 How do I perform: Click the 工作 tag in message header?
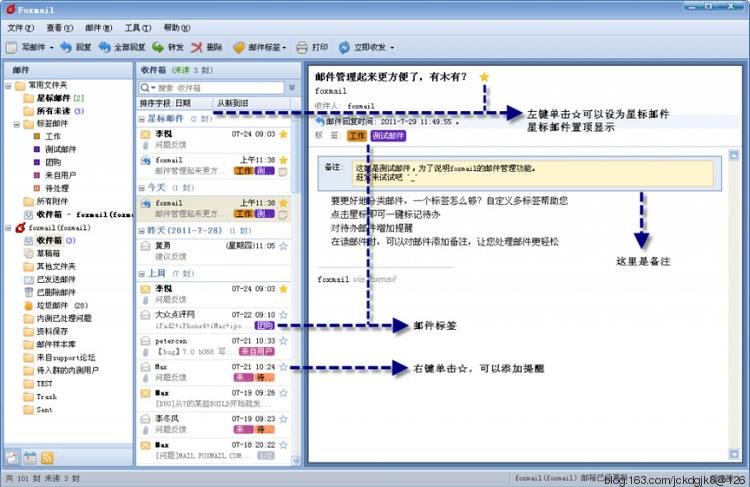click(356, 136)
